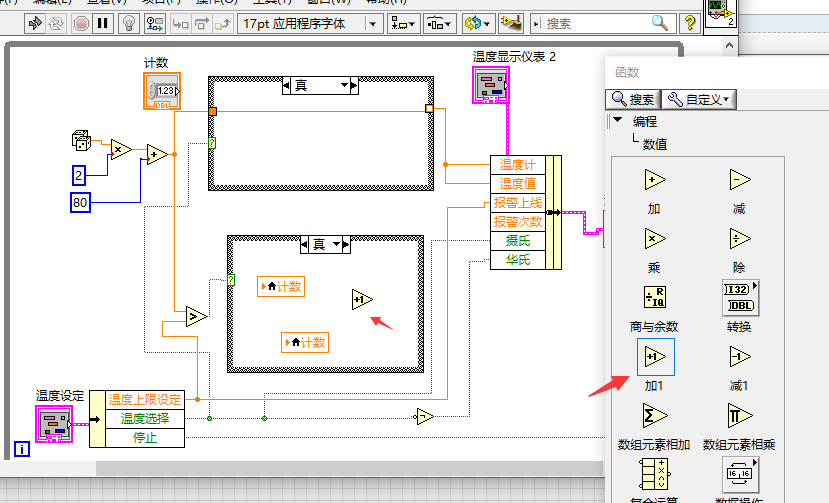Screen dimensions: 829x503
Task: Click the VI icon pane at top right
Action: click(x=721, y=13)
